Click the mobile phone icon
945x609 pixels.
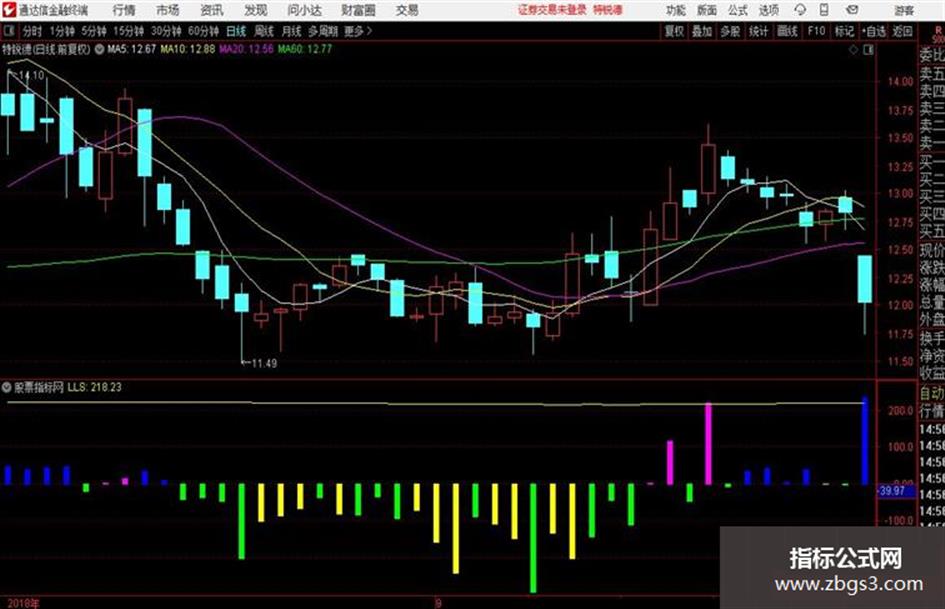[x=824, y=10]
